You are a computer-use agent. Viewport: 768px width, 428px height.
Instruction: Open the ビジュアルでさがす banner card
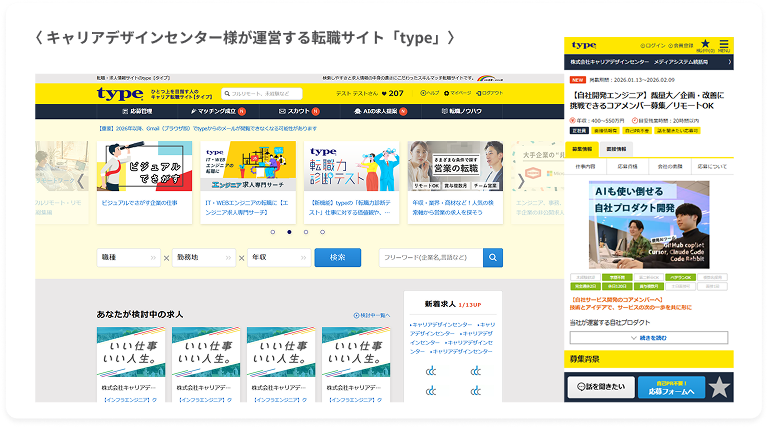coord(144,182)
